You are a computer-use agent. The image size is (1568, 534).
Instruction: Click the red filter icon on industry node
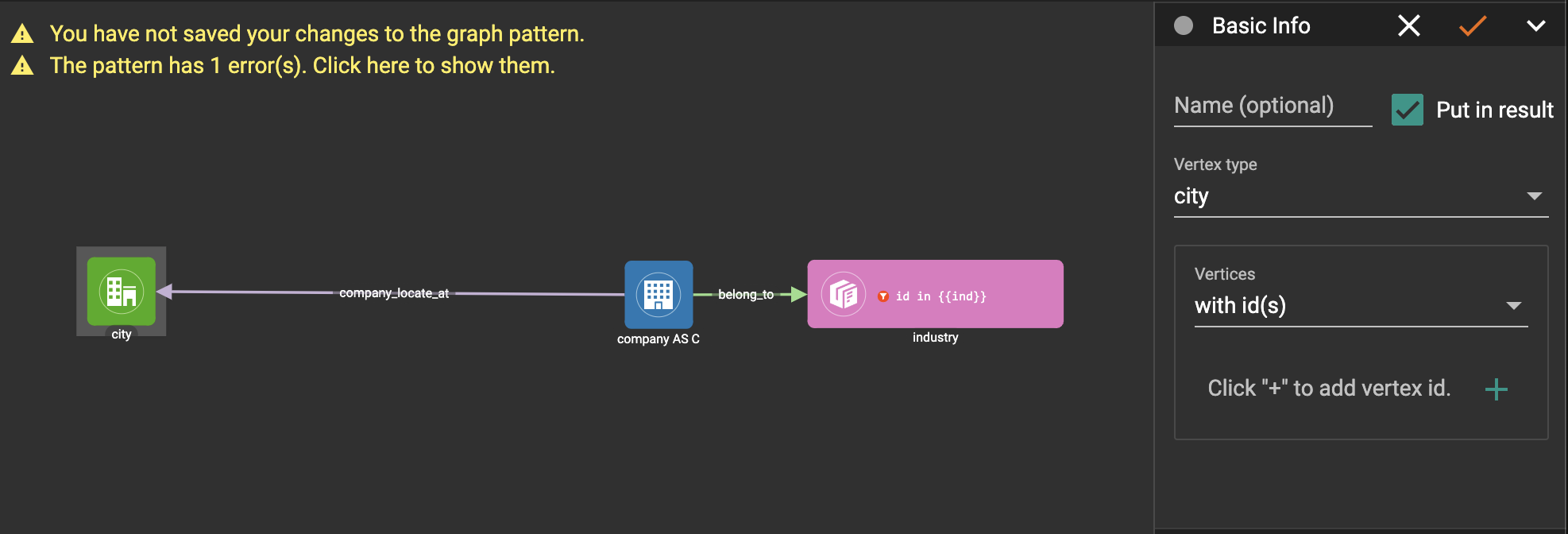[882, 296]
